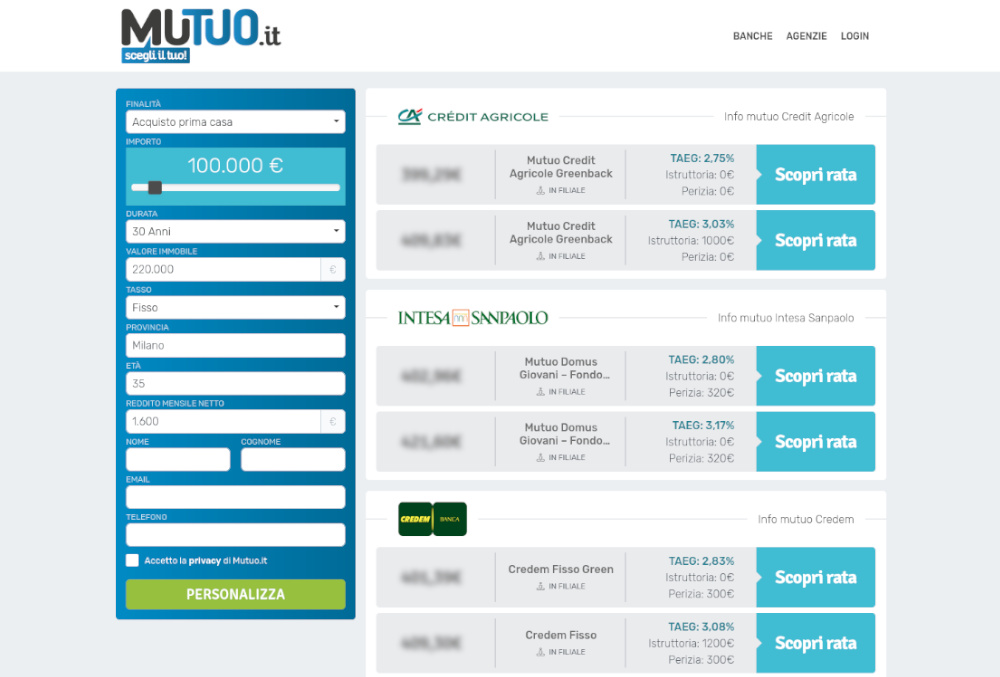Open the Tasso dropdown showing Fisso
The width and height of the screenshot is (1000, 677).
(235, 308)
